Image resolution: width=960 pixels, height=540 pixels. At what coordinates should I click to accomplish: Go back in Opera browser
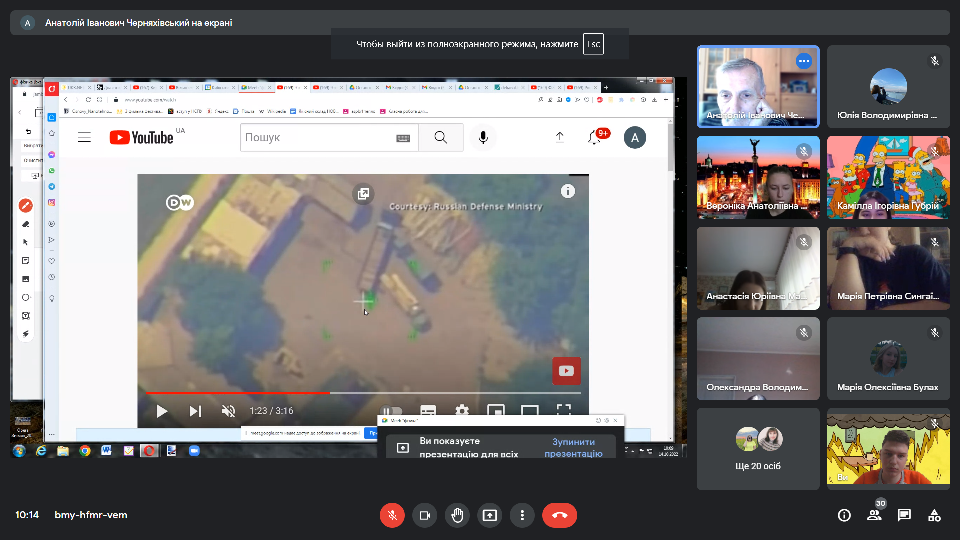pos(66,99)
